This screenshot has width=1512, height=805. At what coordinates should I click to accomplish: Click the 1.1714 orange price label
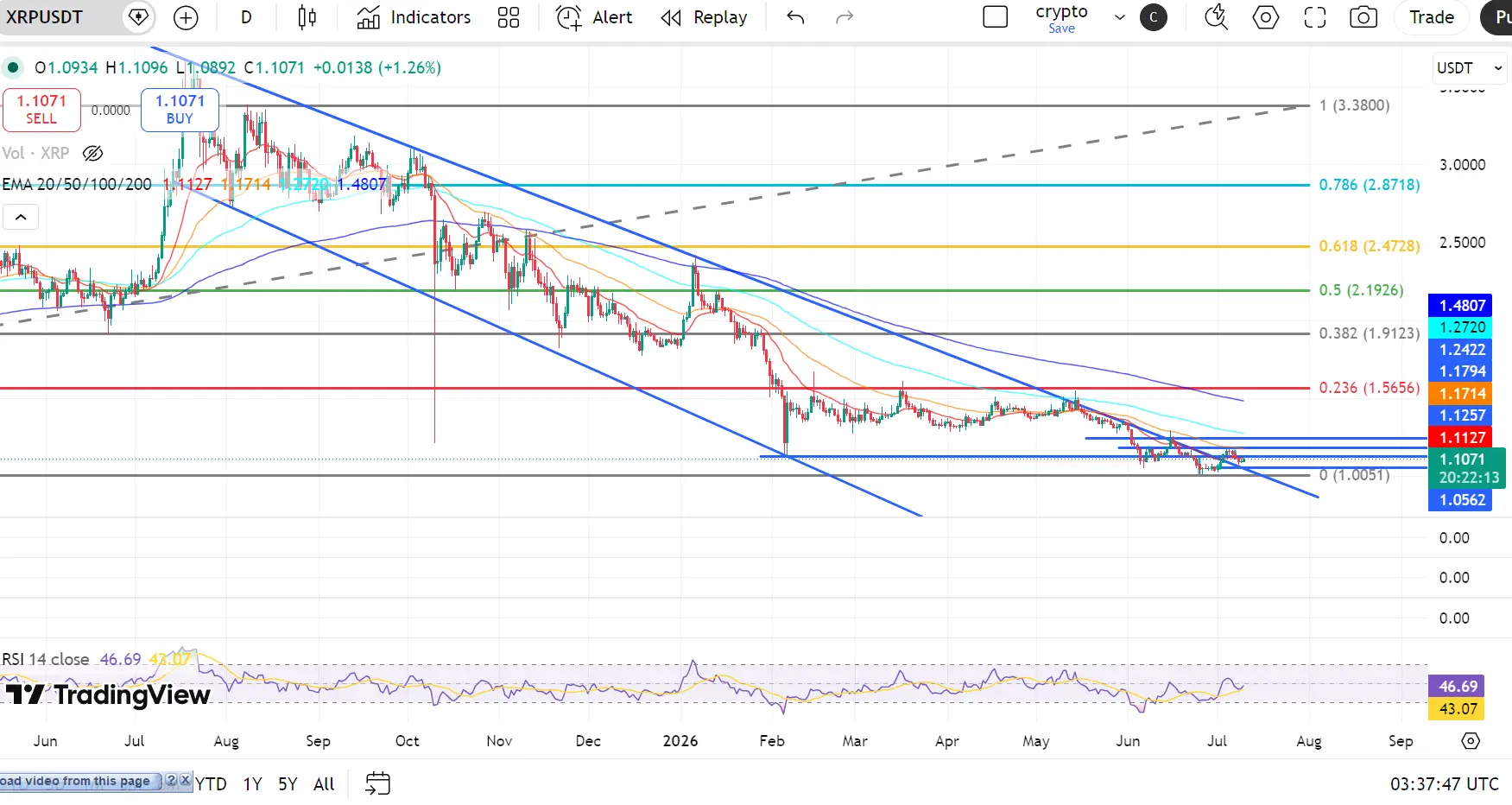pos(1460,394)
